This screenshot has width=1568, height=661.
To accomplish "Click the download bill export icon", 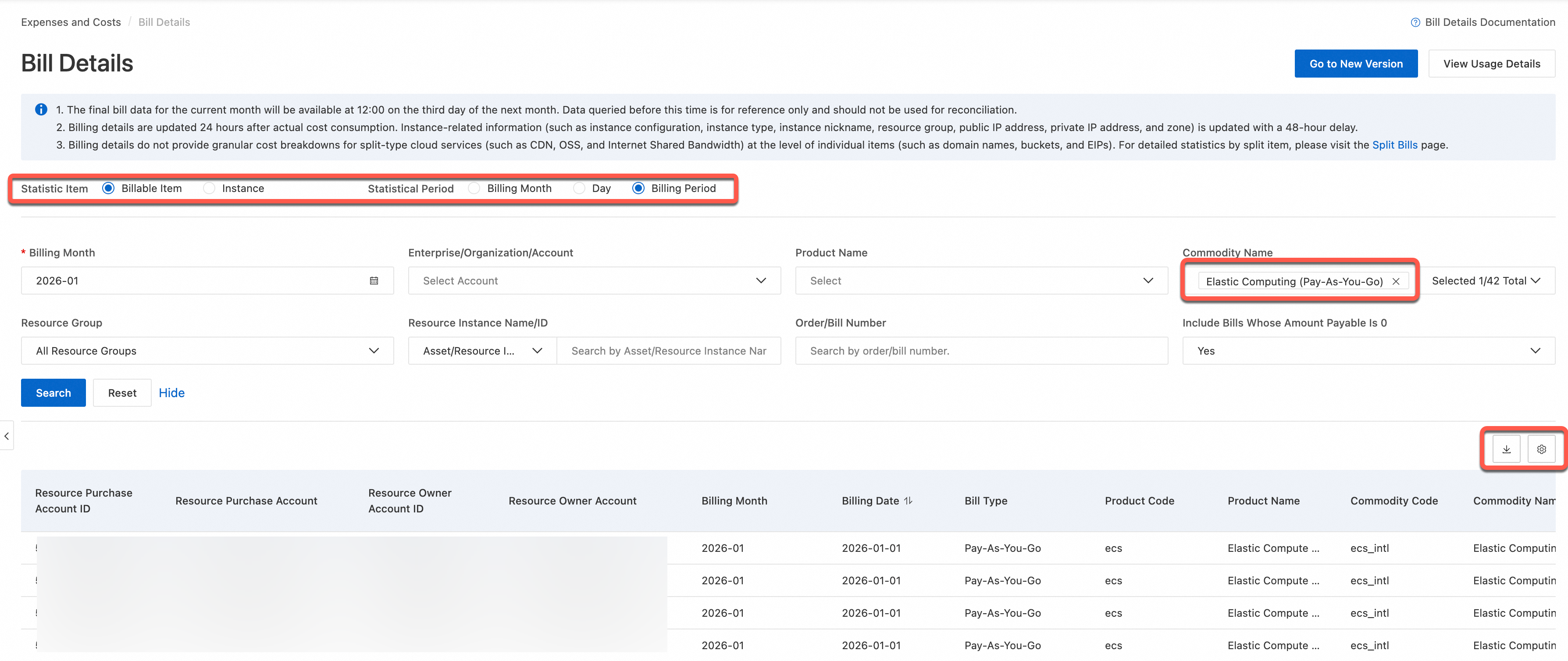I will (x=1506, y=449).
